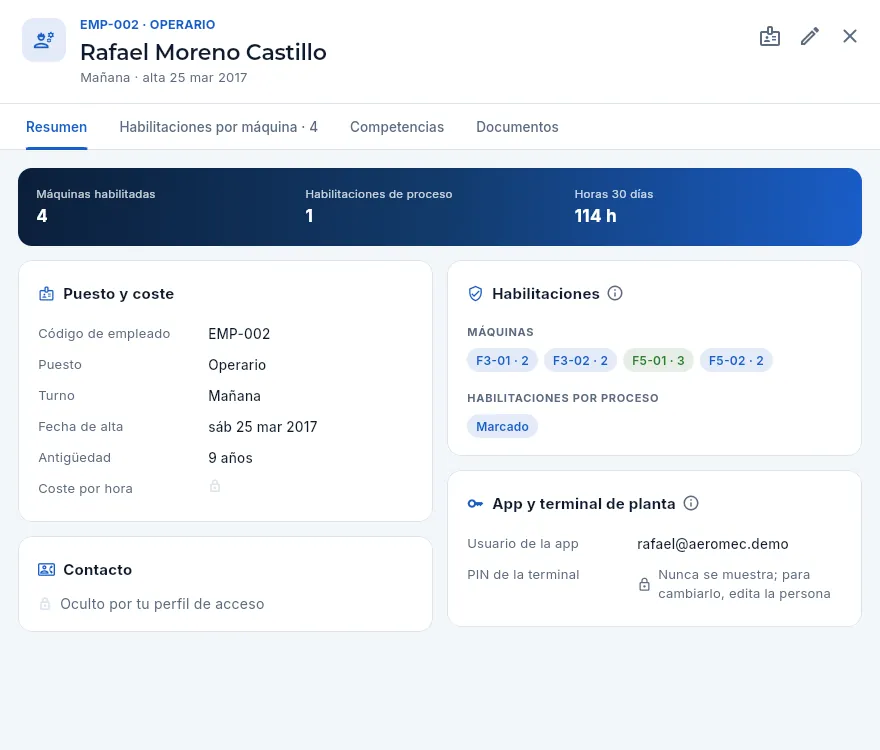Click the EMP-002 · OPERARIO header label
Viewport: 880px width, 750px height.
(148, 25)
